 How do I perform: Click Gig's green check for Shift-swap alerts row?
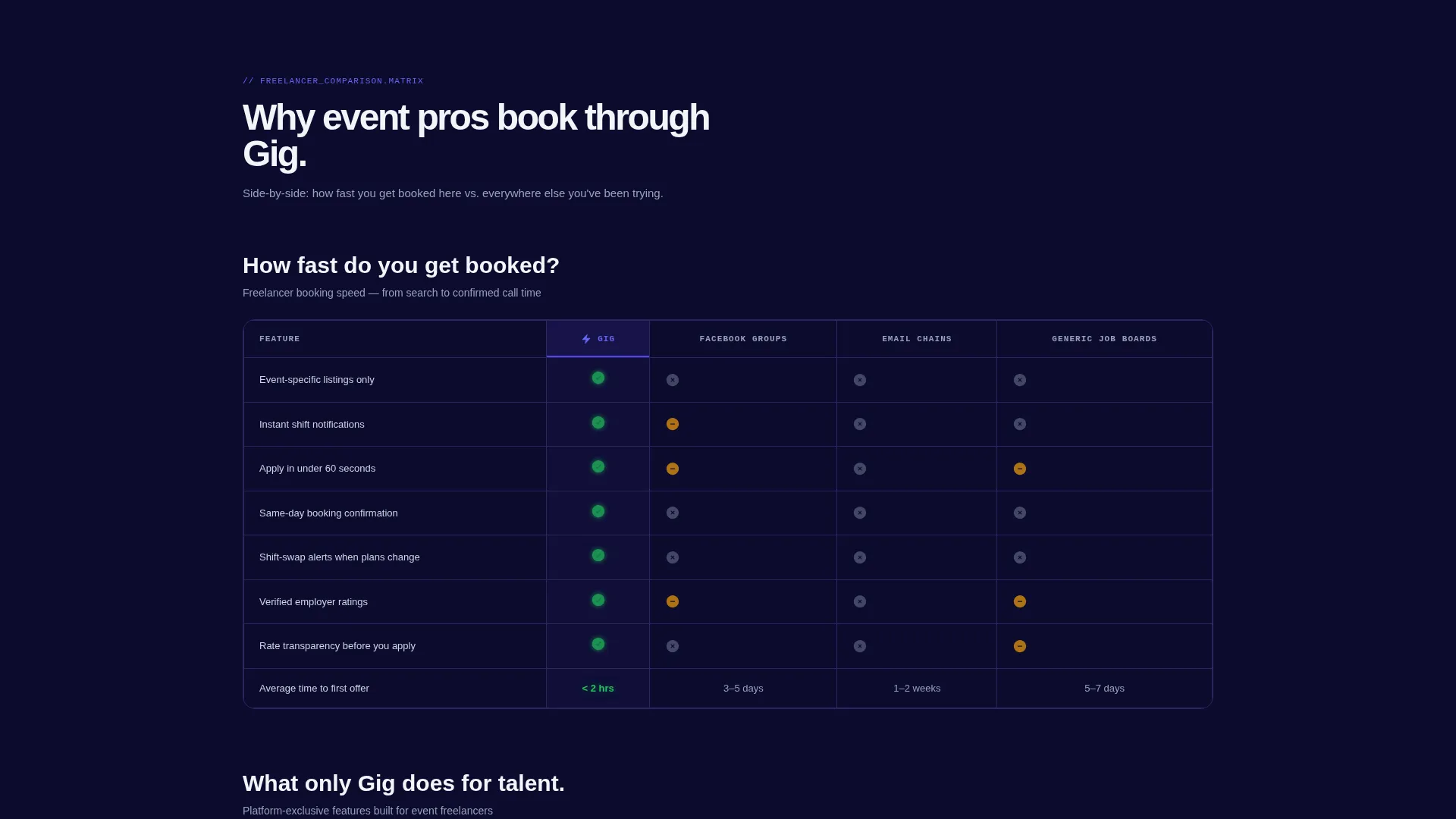598,555
